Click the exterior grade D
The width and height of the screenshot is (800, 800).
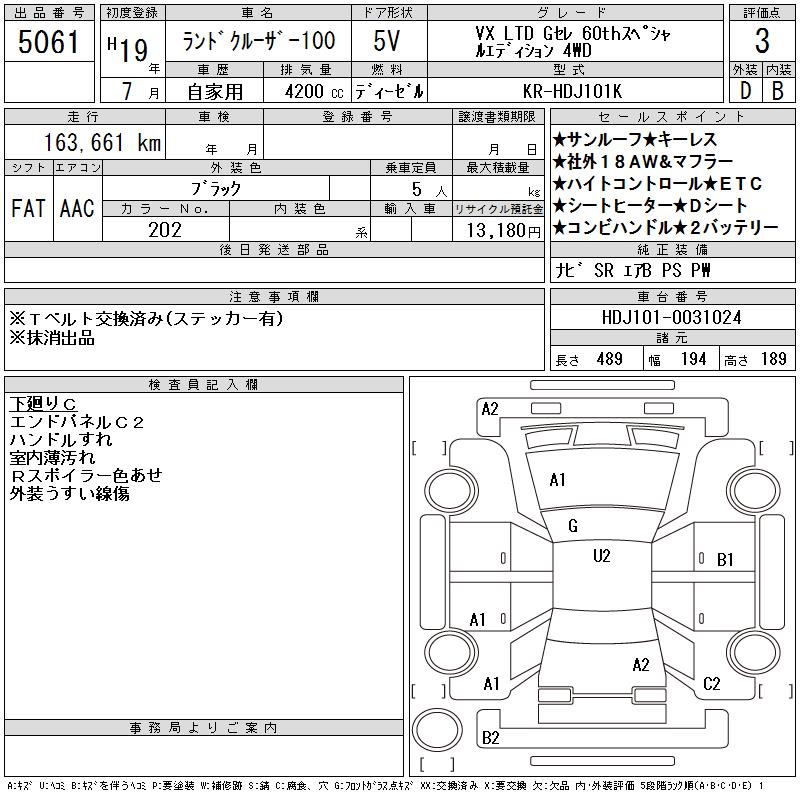pos(745,91)
